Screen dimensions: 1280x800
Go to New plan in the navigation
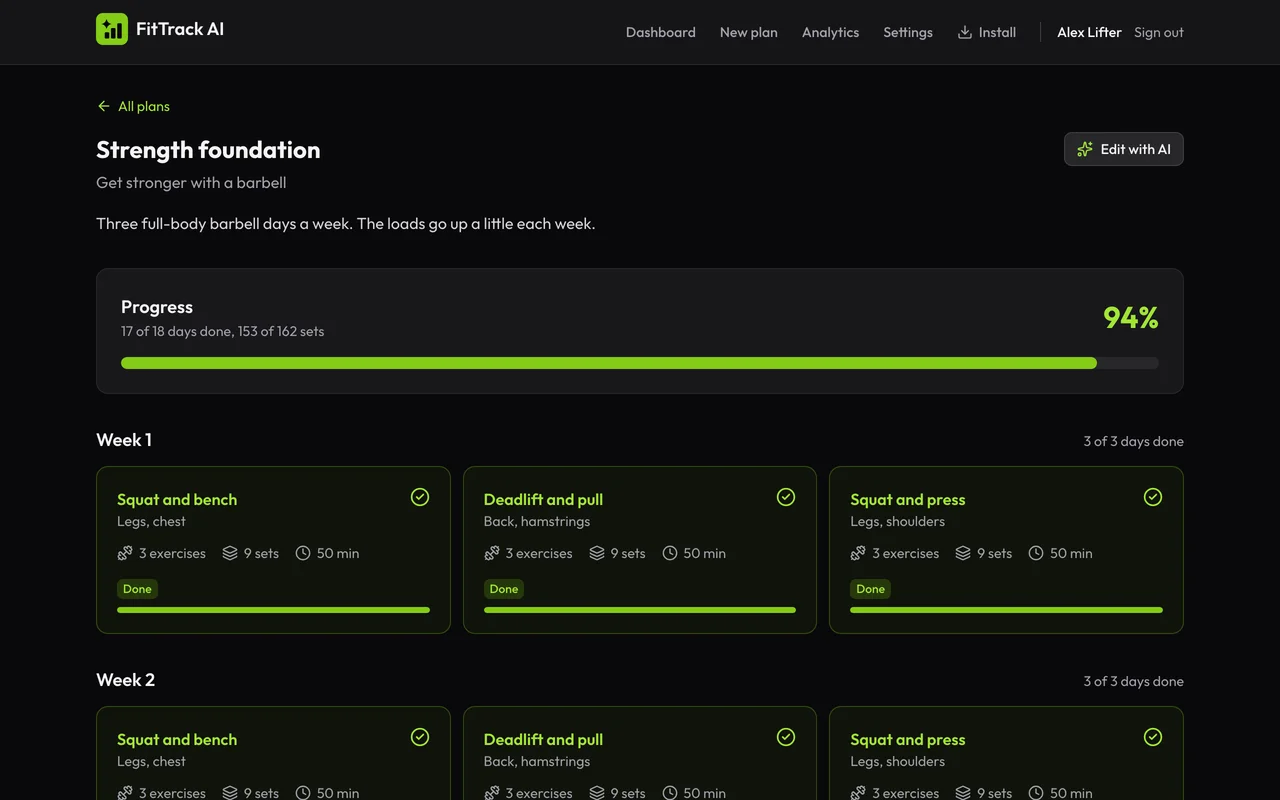tap(749, 32)
